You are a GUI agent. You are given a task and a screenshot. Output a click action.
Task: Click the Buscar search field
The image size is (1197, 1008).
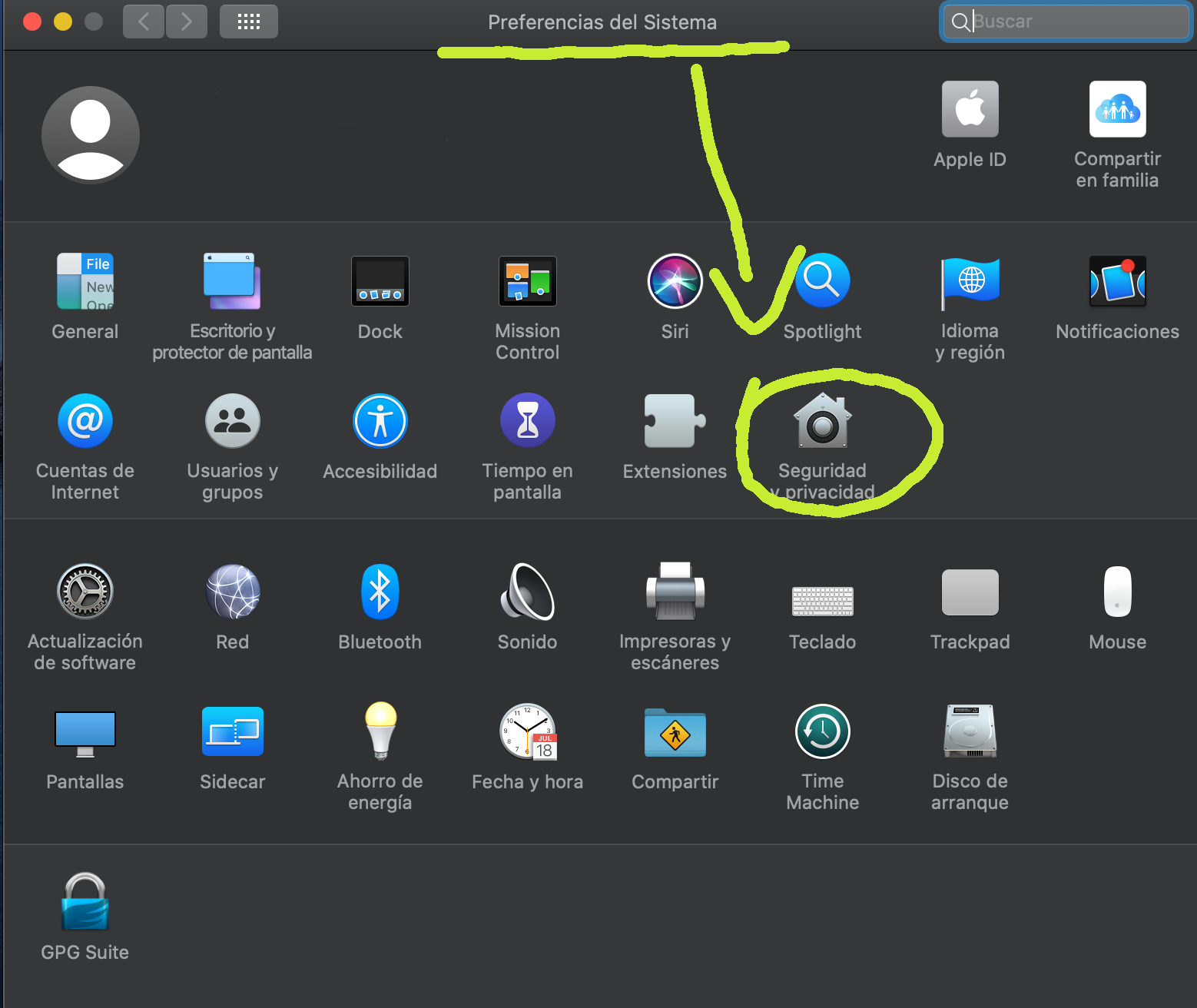click(x=1066, y=22)
